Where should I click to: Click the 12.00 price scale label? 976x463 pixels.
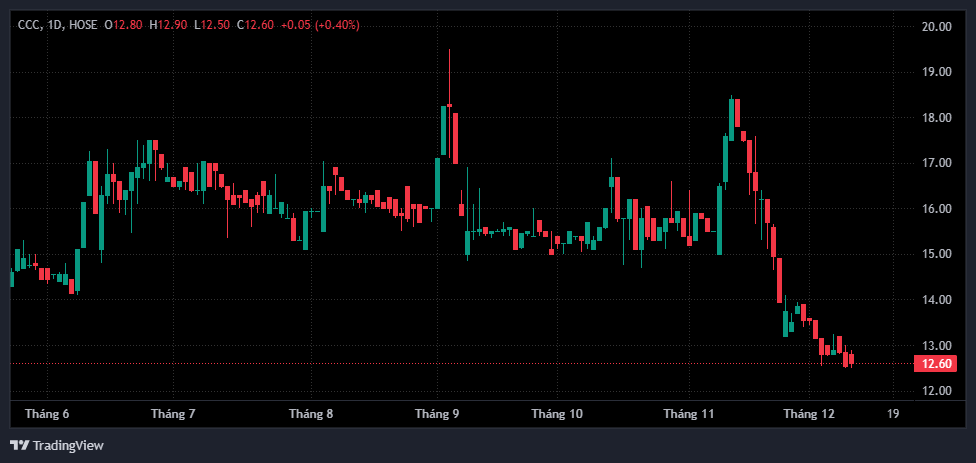click(x=936, y=391)
